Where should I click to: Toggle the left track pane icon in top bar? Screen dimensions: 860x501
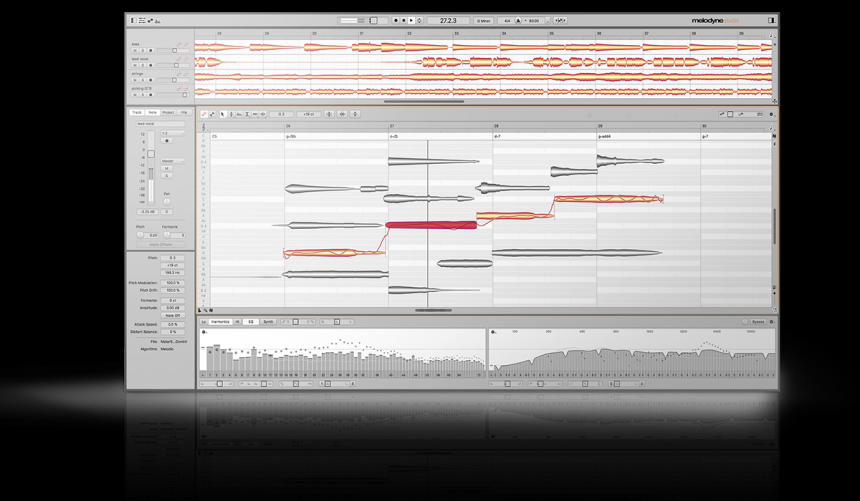133,20
